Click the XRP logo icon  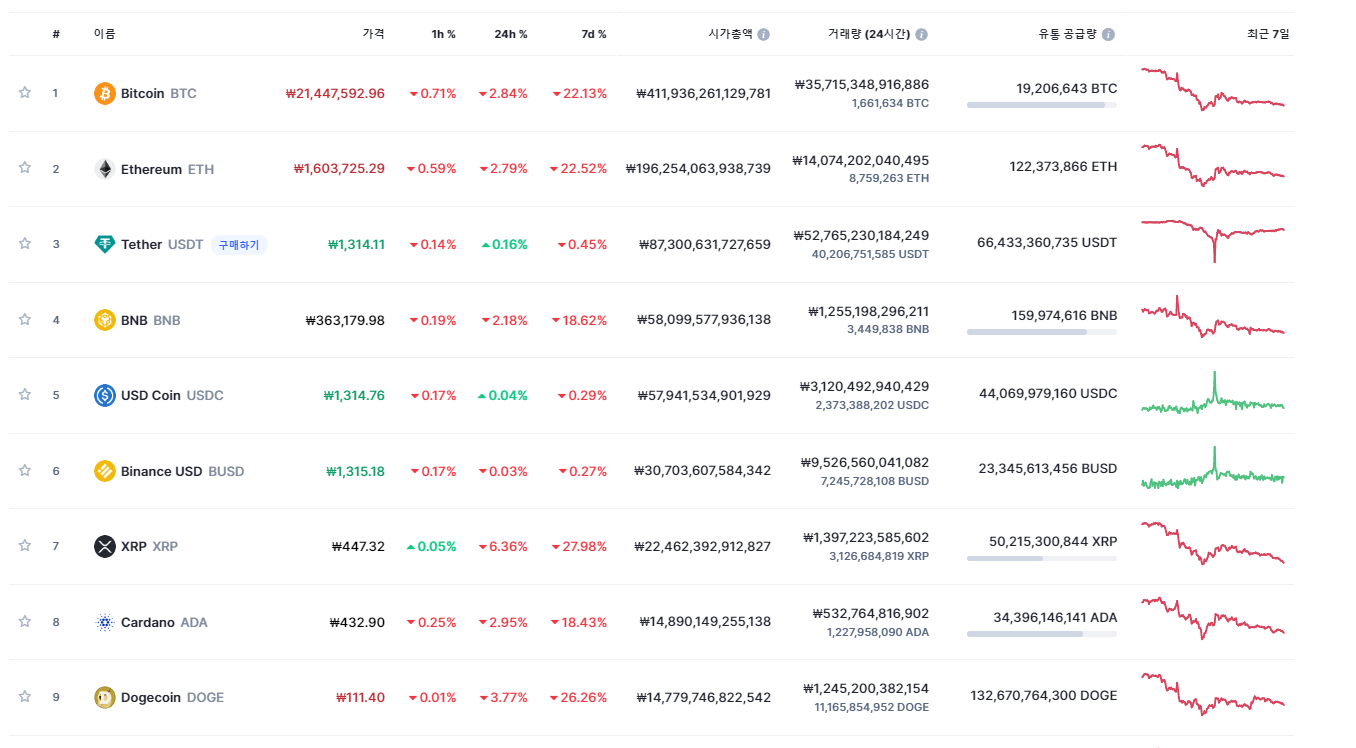tap(105, 546)
